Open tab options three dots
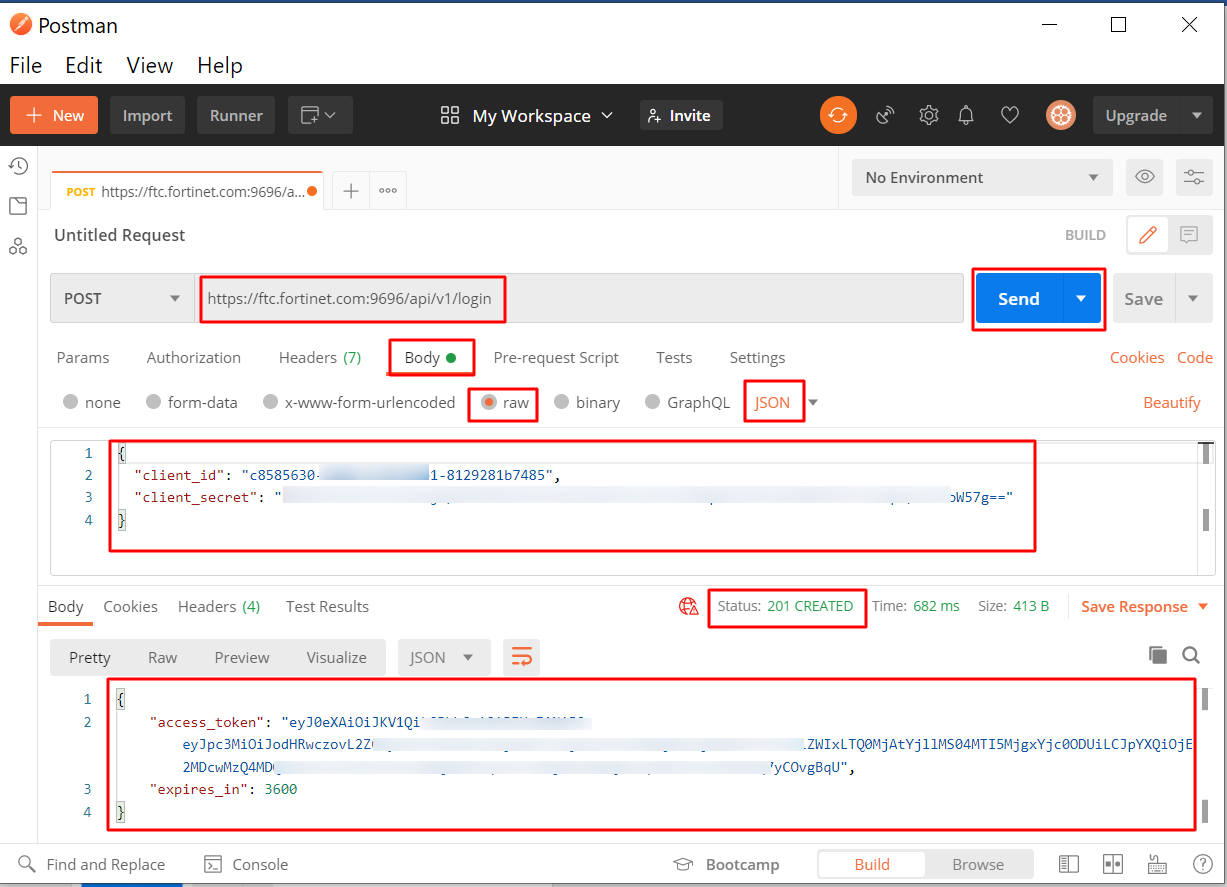 [x=388, y=191]
